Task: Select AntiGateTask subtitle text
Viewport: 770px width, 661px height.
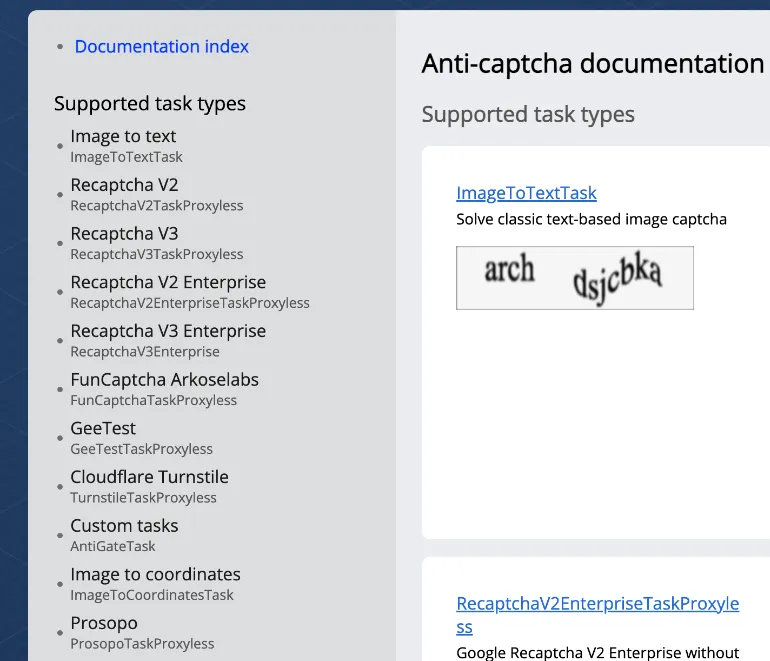Action: click(112, 546)
